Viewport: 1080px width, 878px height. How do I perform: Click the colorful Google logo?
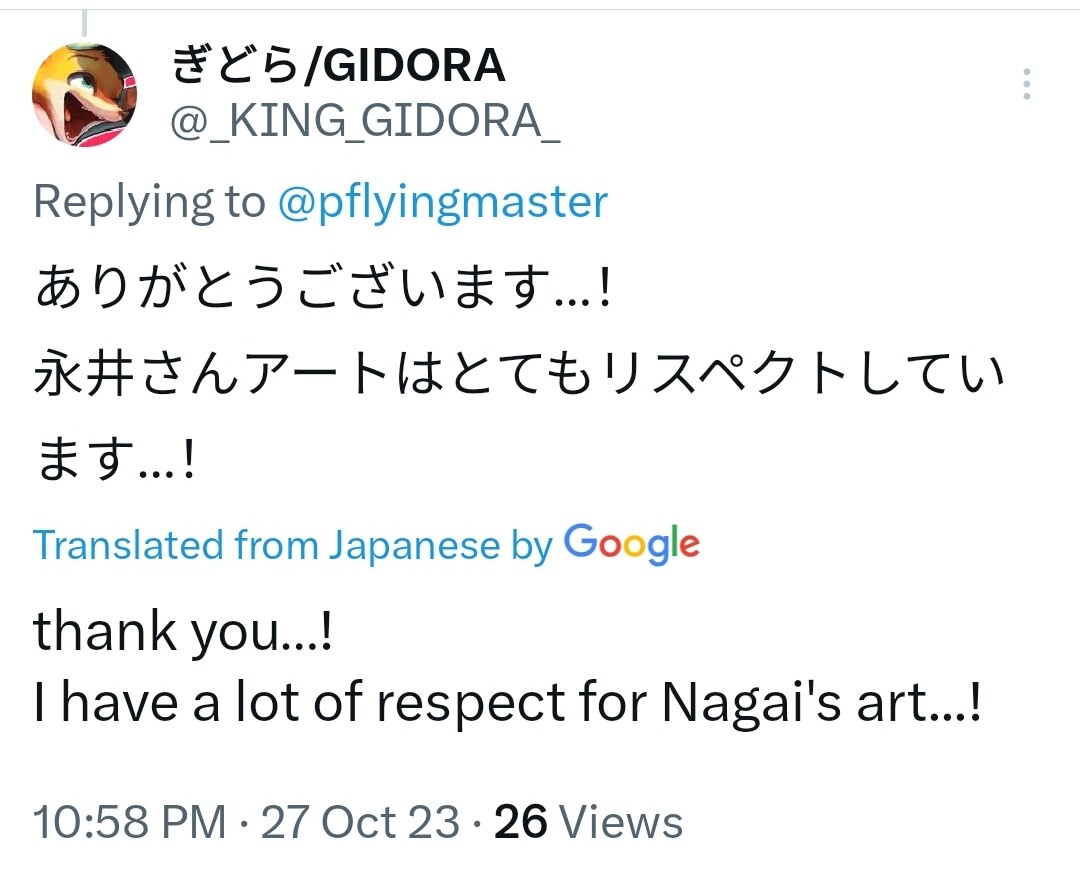(x=631, y=544)
